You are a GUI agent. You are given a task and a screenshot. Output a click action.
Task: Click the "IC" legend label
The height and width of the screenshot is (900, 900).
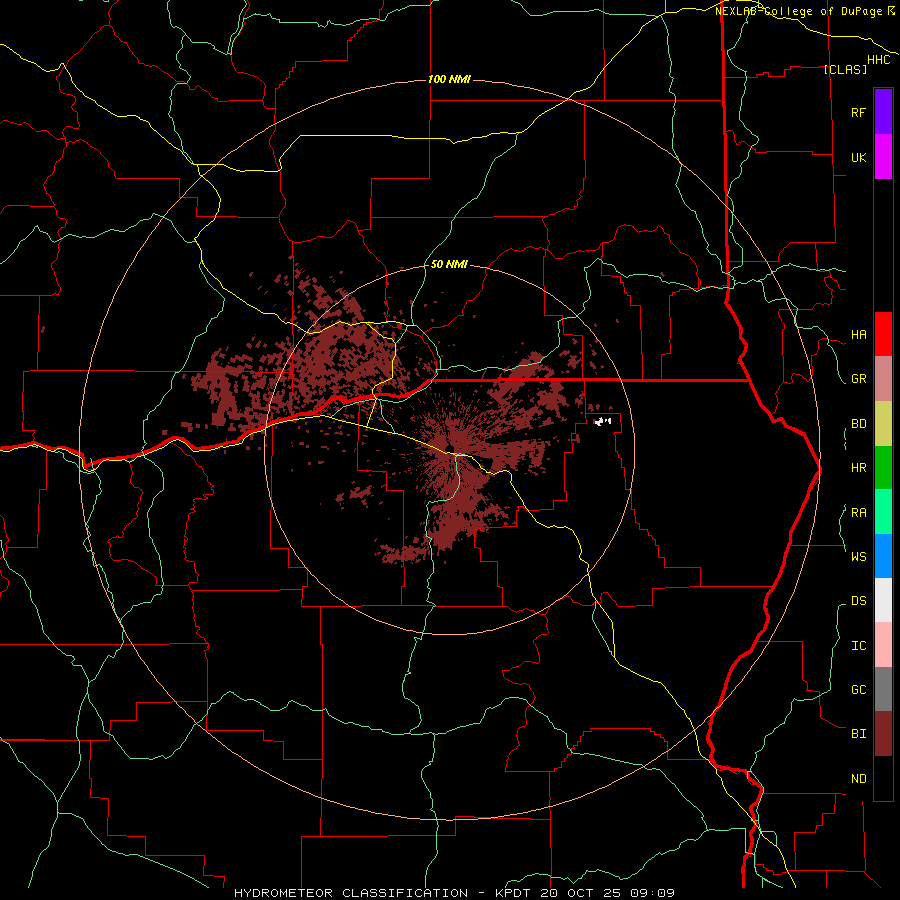pos(858,646)
